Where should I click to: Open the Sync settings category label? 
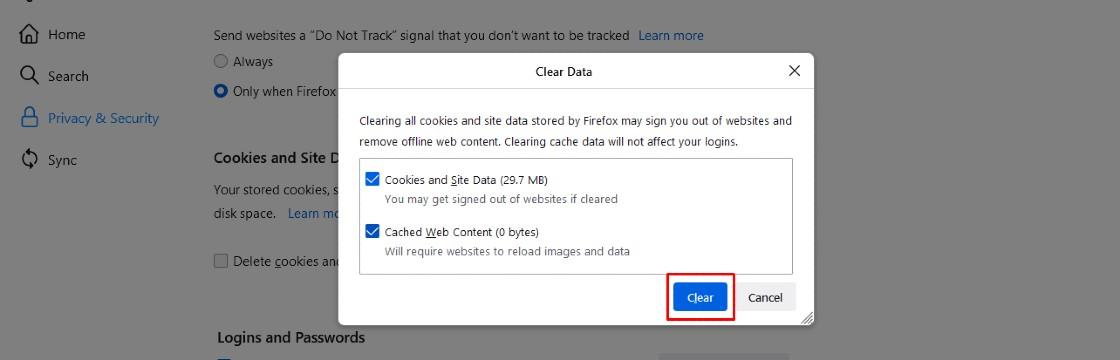tap(62, 160)
